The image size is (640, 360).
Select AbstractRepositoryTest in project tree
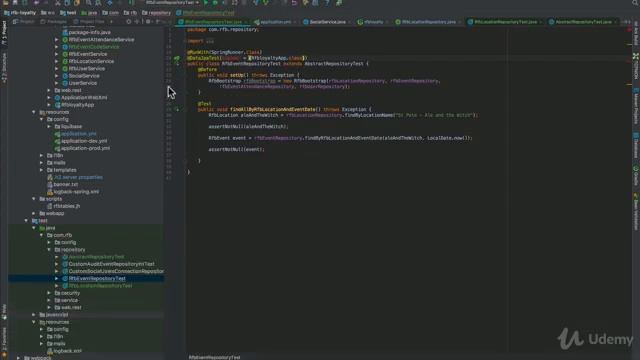point(96,257)
